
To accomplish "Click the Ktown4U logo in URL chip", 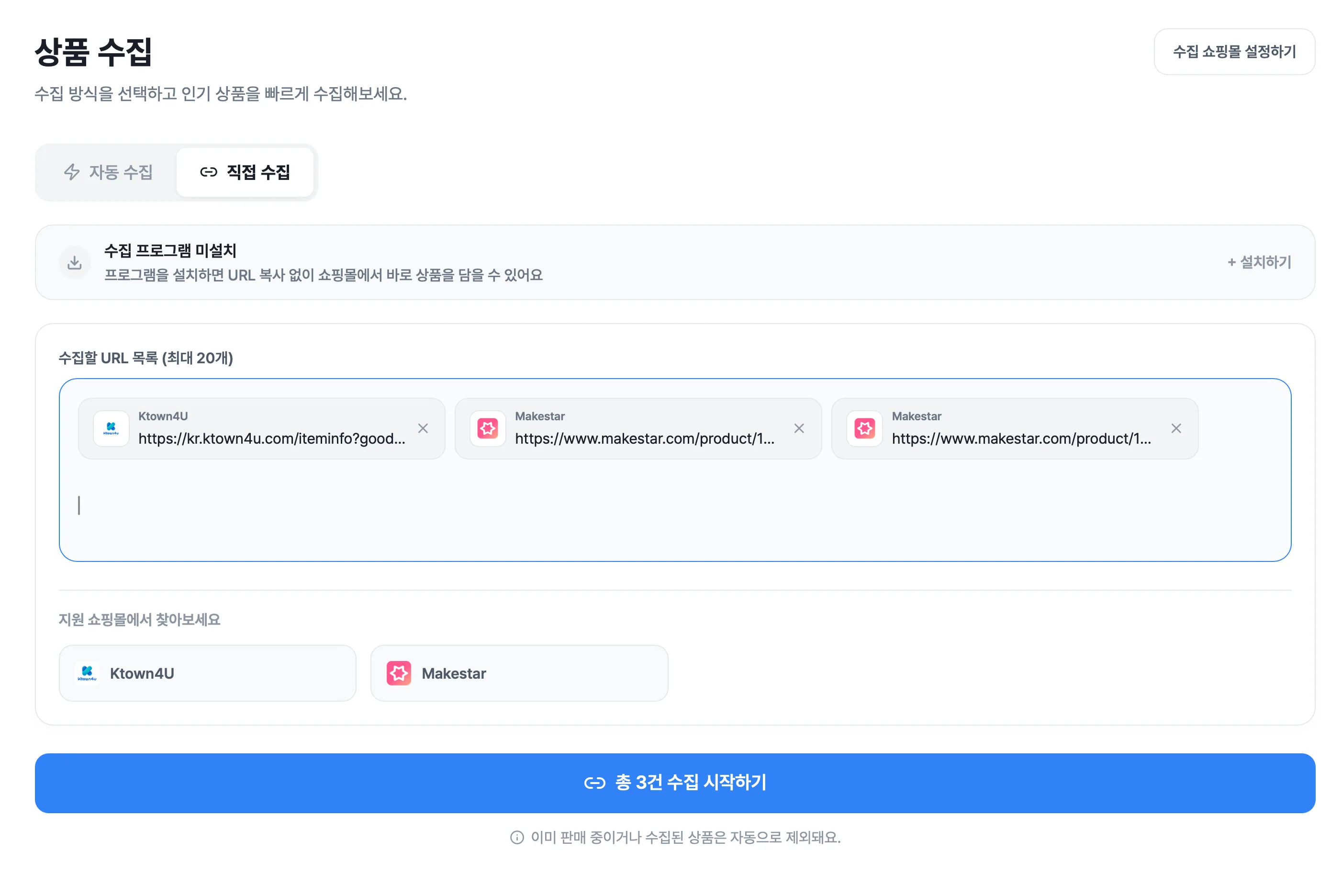I will [111, 428].
